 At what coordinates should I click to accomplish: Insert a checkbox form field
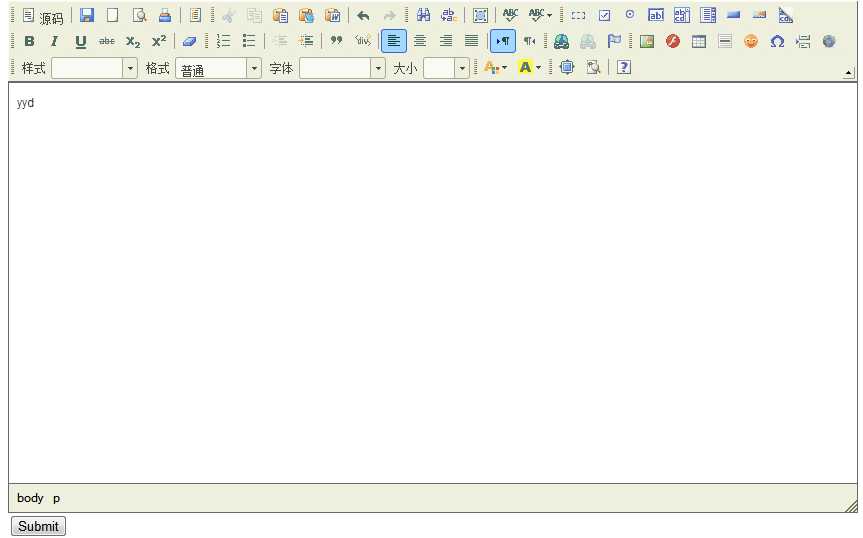(x=604, y=15)
